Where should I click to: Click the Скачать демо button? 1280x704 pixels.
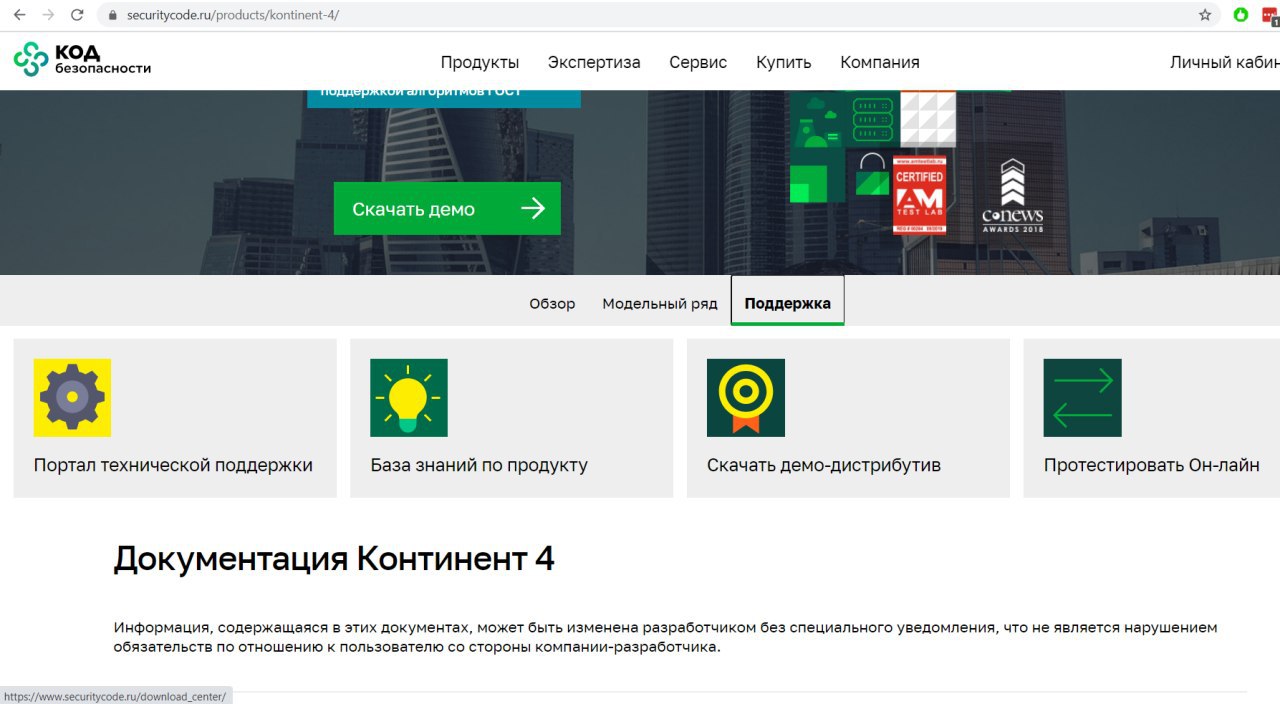(447, 208)
